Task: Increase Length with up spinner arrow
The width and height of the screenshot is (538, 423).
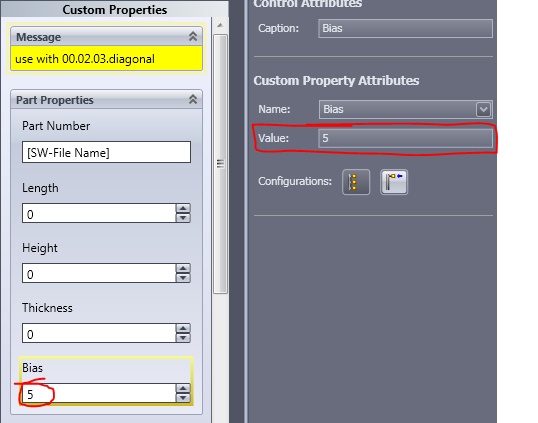Action: click(x=183, y=208)
